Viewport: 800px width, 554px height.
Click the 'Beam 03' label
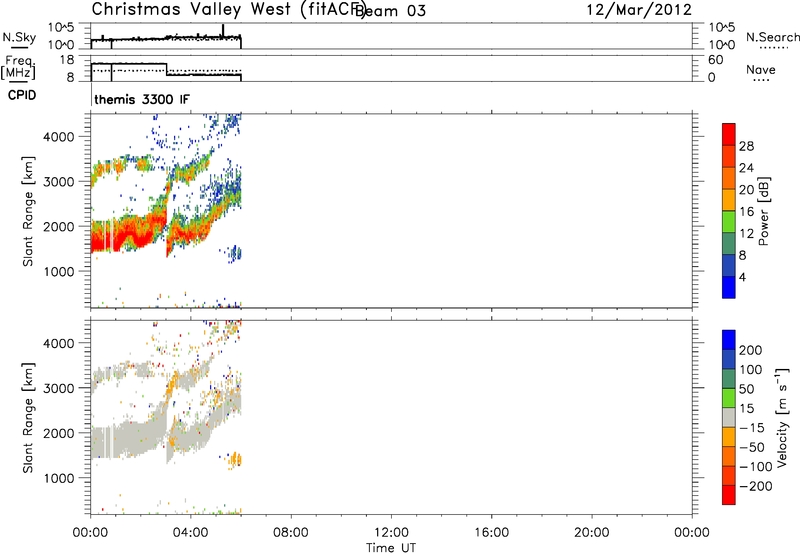pos(390,11)
